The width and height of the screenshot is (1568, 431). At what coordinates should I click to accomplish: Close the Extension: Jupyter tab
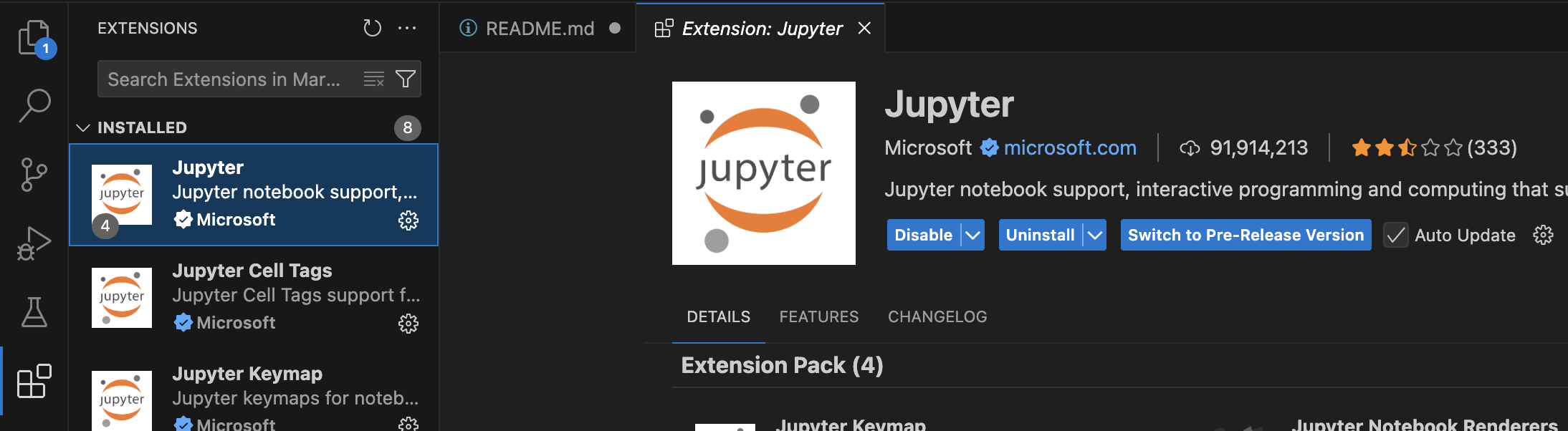(x=864, y=28)
